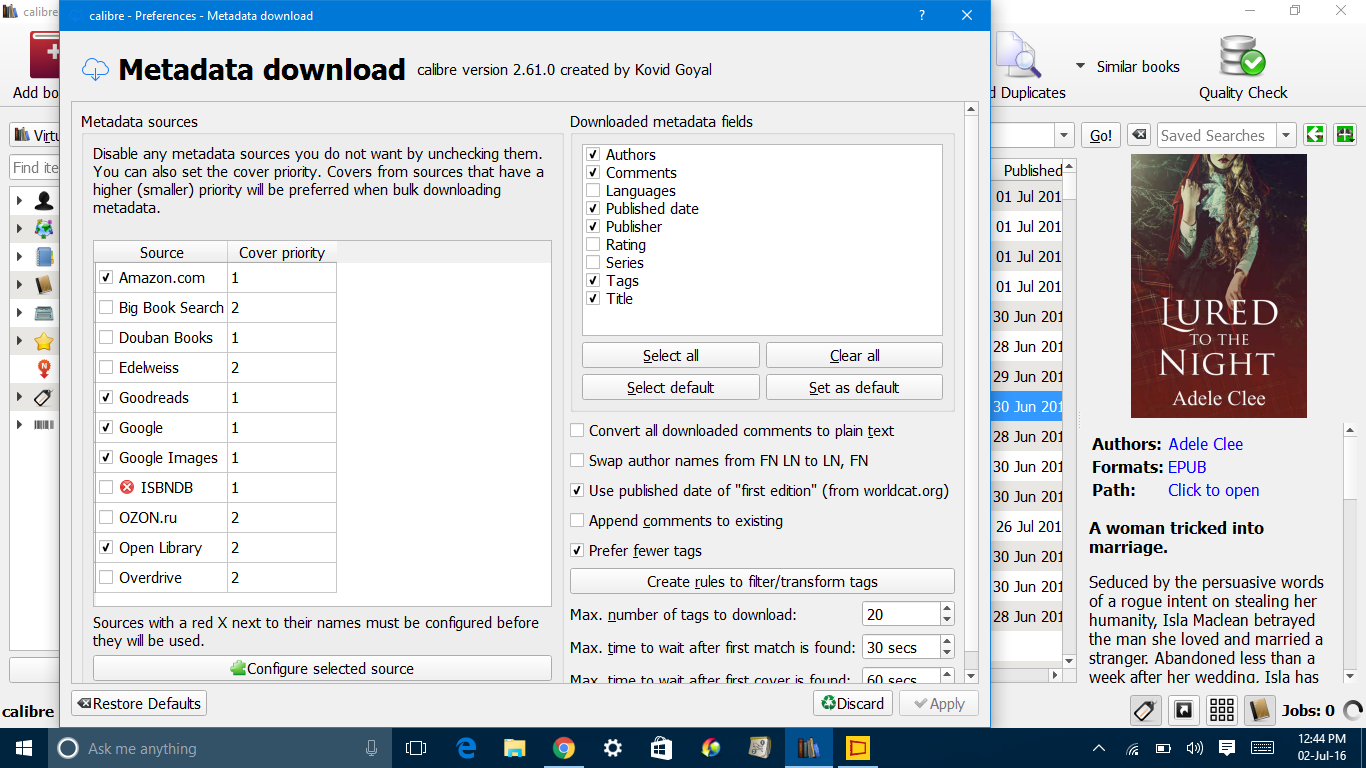Toggle the Cover Browser panel button
1366x768 pixels.
pos(1184,711)
